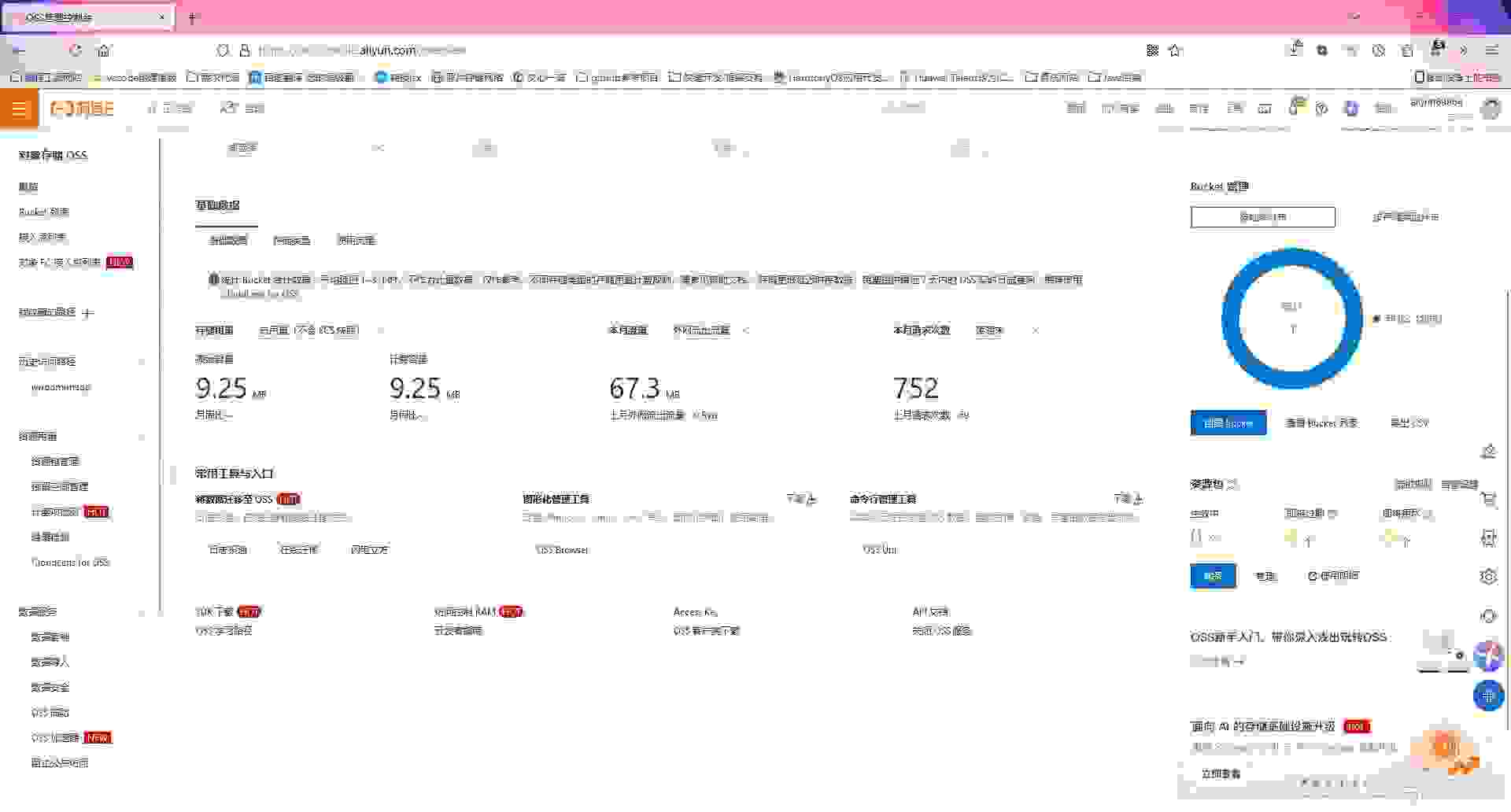
Task: Click the blue round floating button
Action: [1488, 696]
